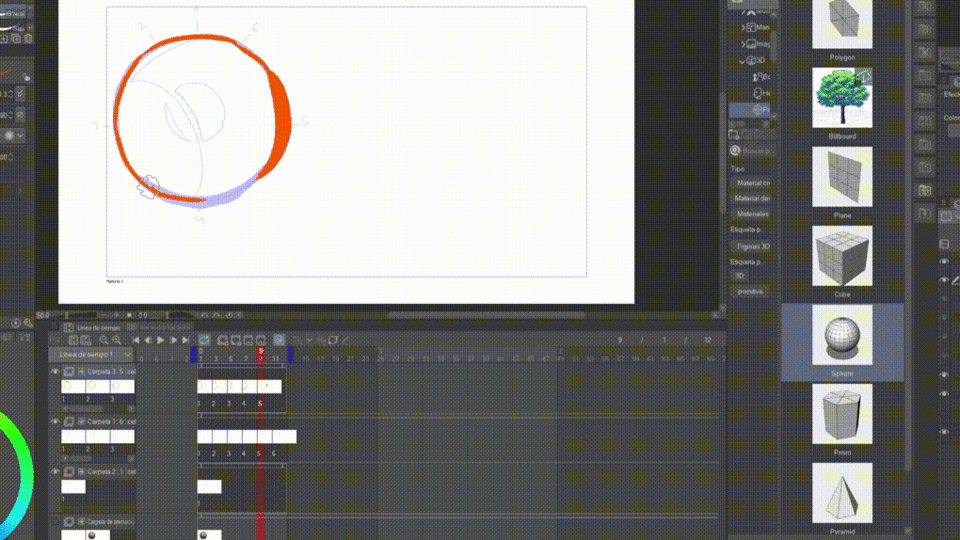Viewport: 960px width, 540px height.
Task: Toggle loop playback in the timeline
Action: [204, 340]
